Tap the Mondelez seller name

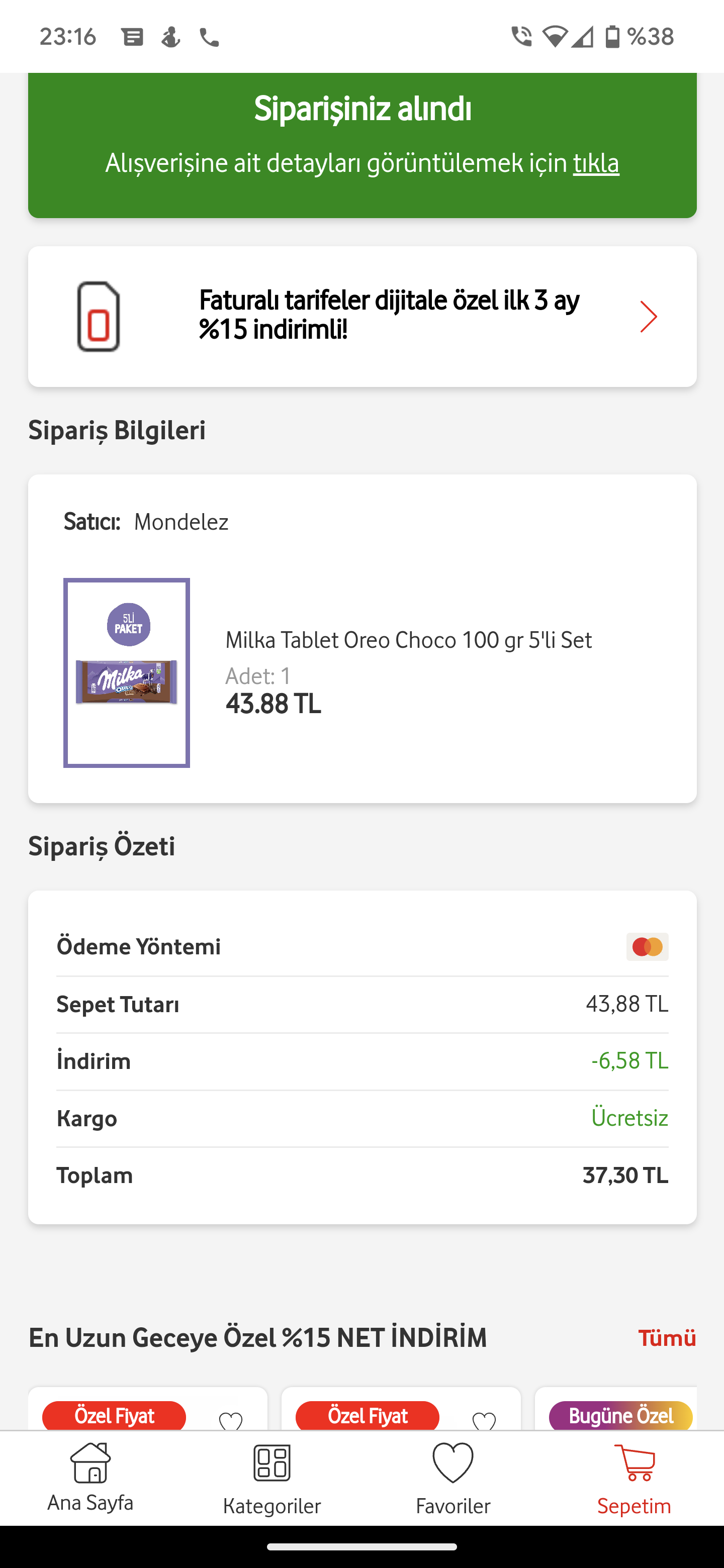point(181,522)
